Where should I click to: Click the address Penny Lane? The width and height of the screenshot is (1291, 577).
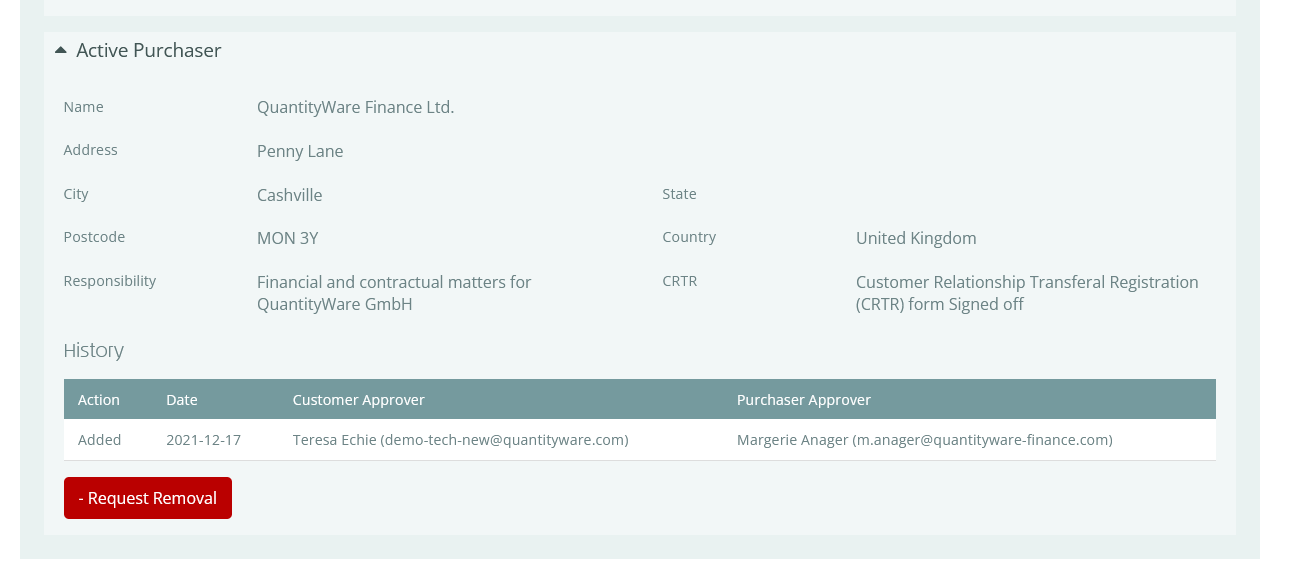point(300,150)
